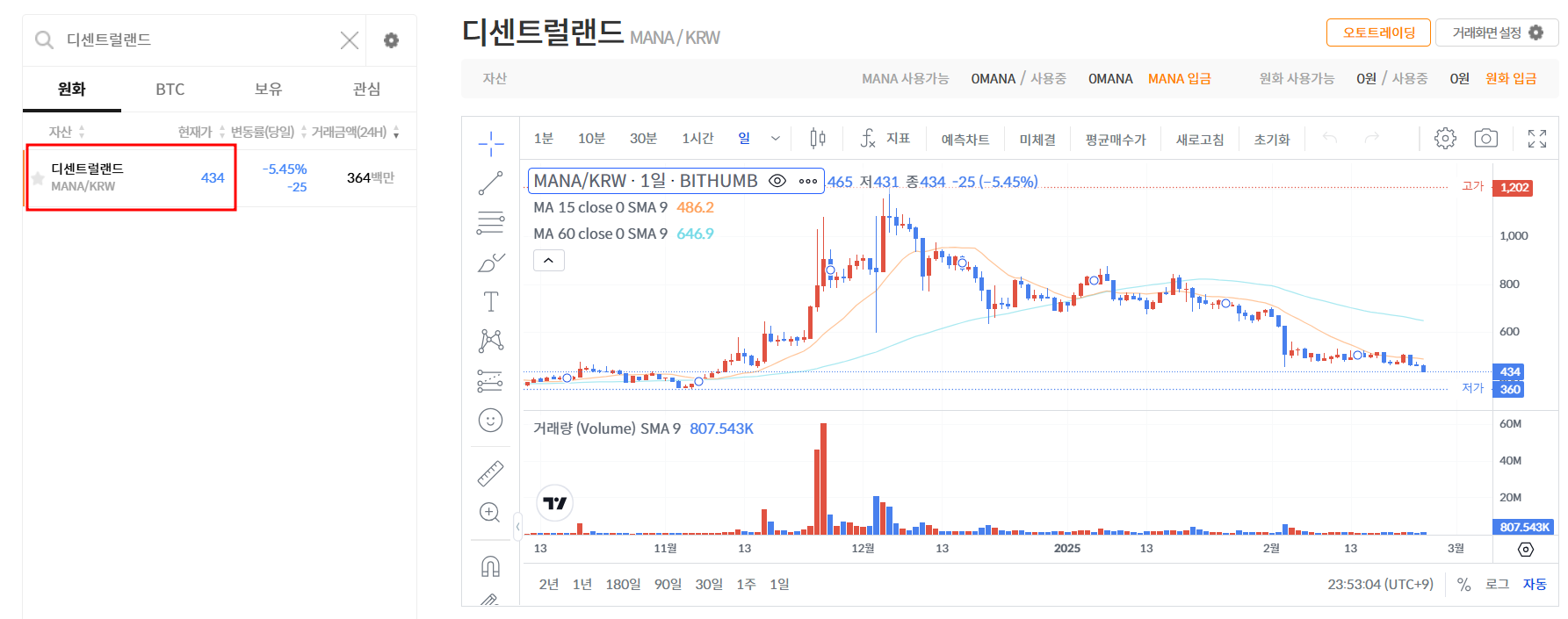The height and width of the screenshot is (619, 1568).
Task: Open the three-dot menu on MANA/KRW legend
Action: (x=808, y=181)
